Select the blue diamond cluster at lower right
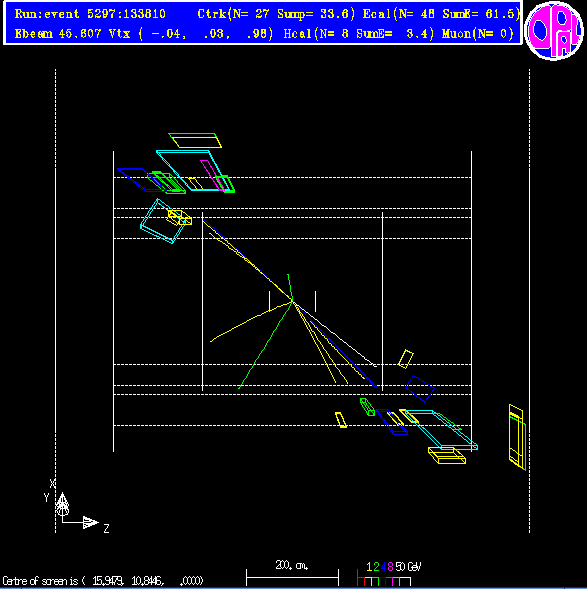Image resolution: width=587 pixels, height=589 pixels. coord(420,388)
